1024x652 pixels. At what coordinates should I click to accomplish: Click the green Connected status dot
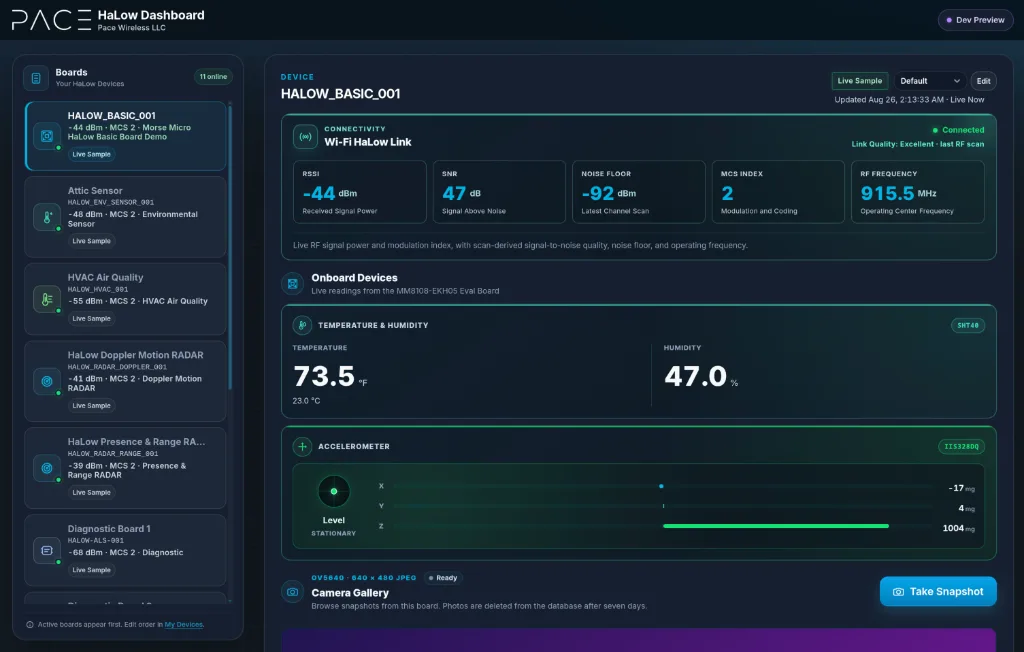point(935,130)
